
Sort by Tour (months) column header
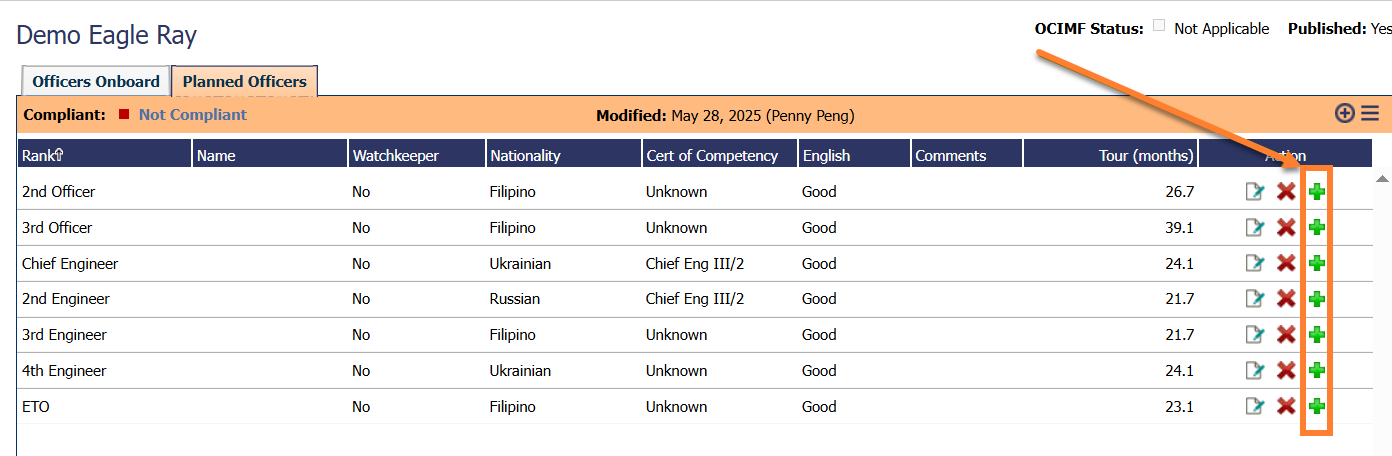click(x=1146, y=155)
